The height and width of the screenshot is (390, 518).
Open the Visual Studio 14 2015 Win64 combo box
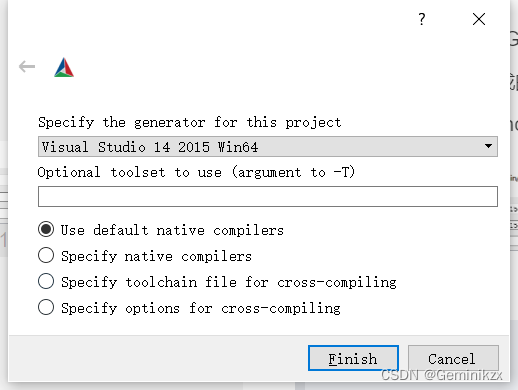point(268,146)
